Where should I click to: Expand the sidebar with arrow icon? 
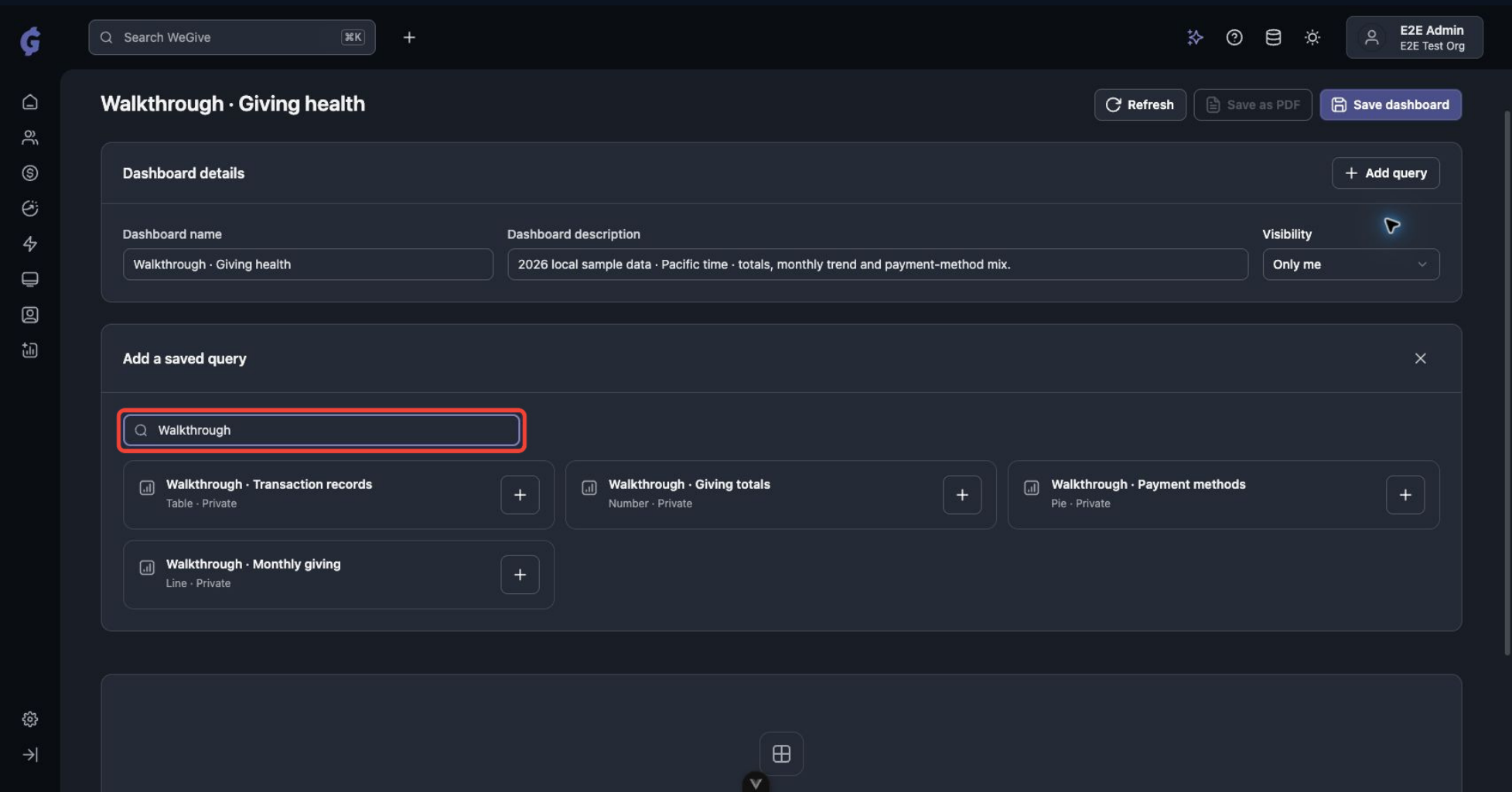[x=30, y=755]
